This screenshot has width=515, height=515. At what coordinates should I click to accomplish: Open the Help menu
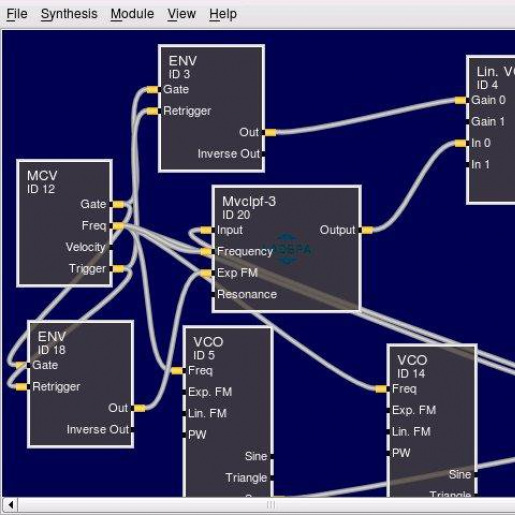pos(223,14)
